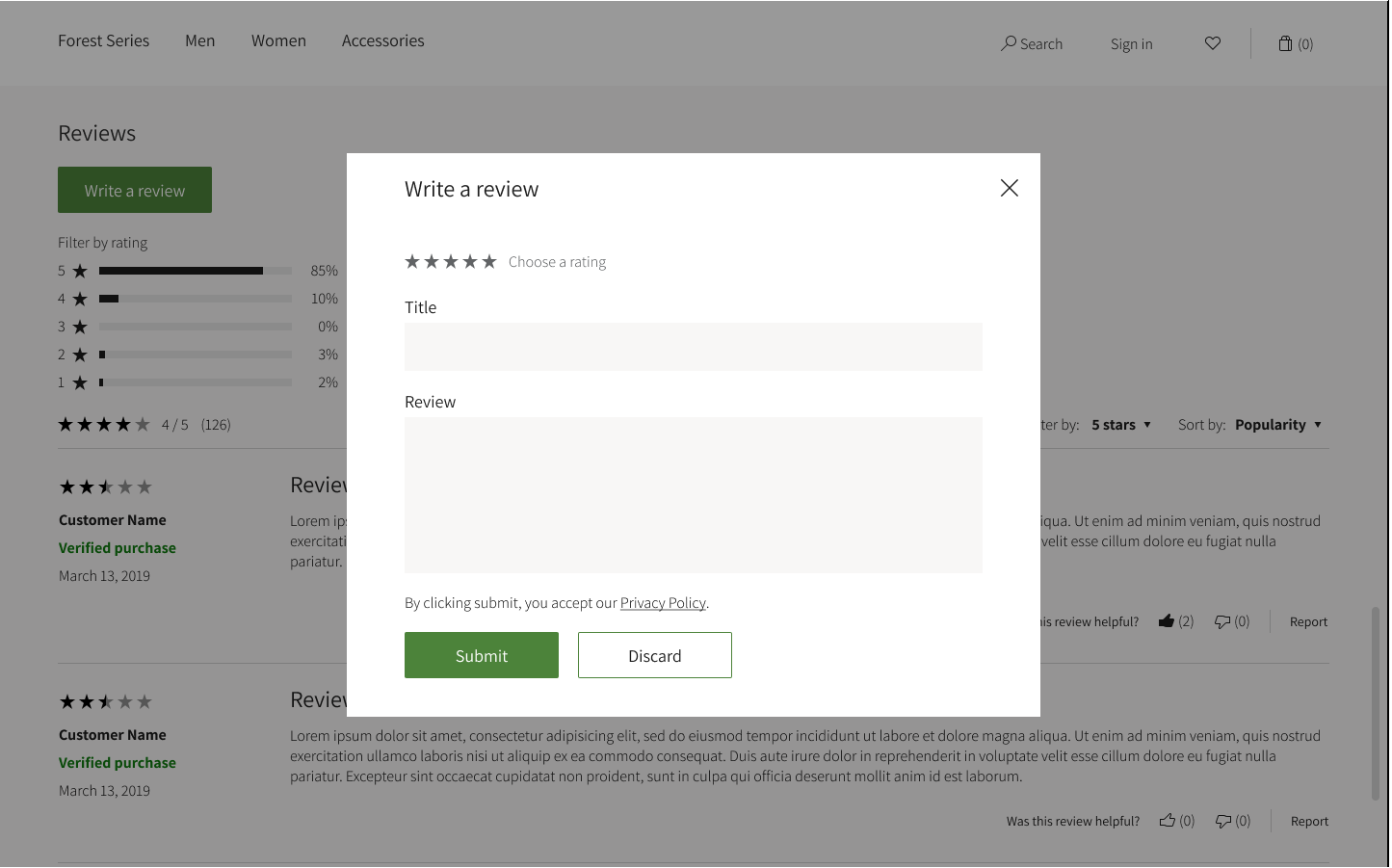Viewport: 1392px width, 868px height.
Task: Select the first star in the rating picker
Action: pos(412,261)
